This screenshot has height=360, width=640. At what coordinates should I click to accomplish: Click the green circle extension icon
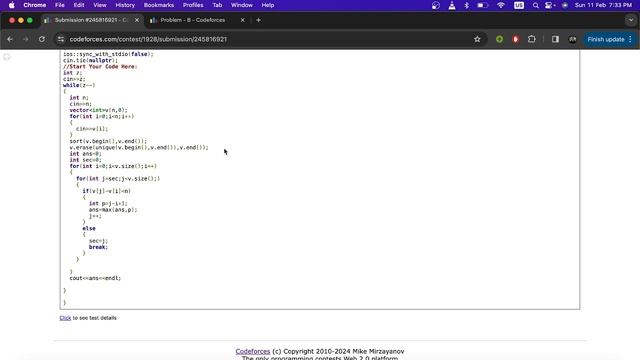point(499,39)
